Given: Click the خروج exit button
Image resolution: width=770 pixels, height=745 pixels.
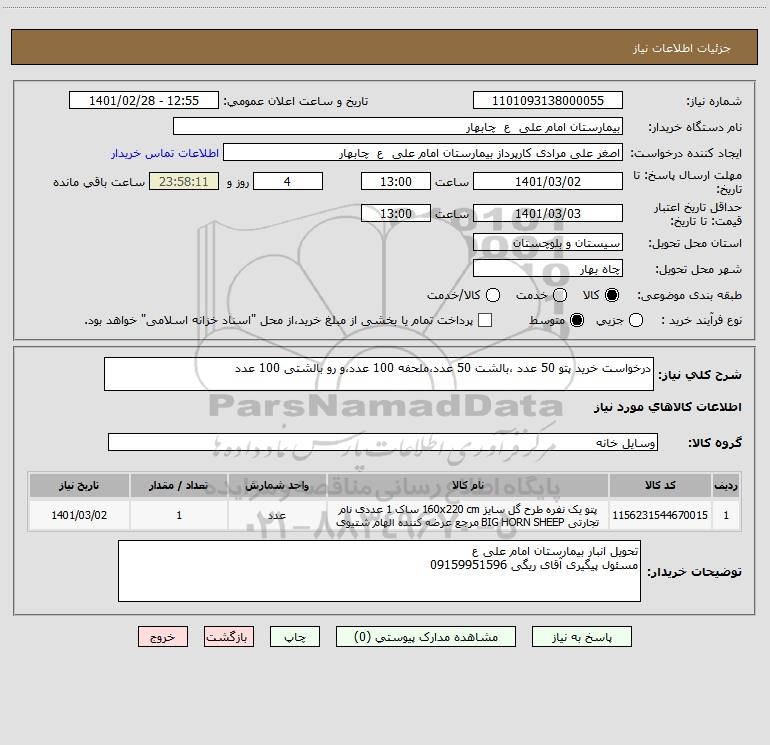Looking at the screenshot, I should (163, 637).
